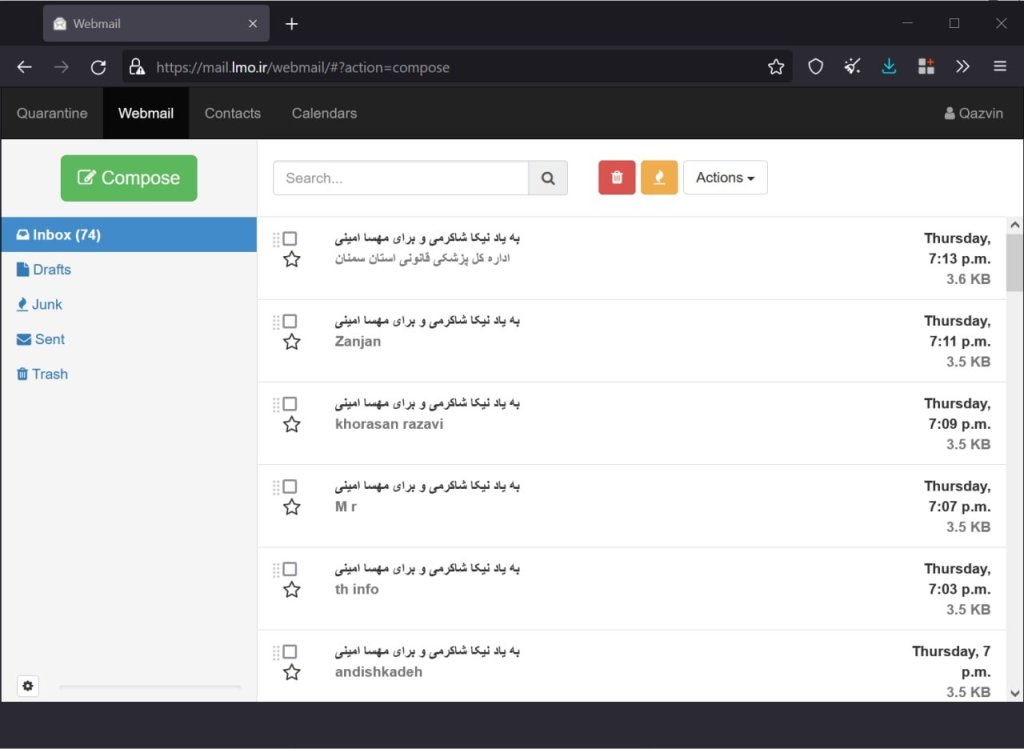1024x749 pixels.
Task: Open settings gear in sidebar bottom
Action: pyautogui.click(x=28, y=686)
